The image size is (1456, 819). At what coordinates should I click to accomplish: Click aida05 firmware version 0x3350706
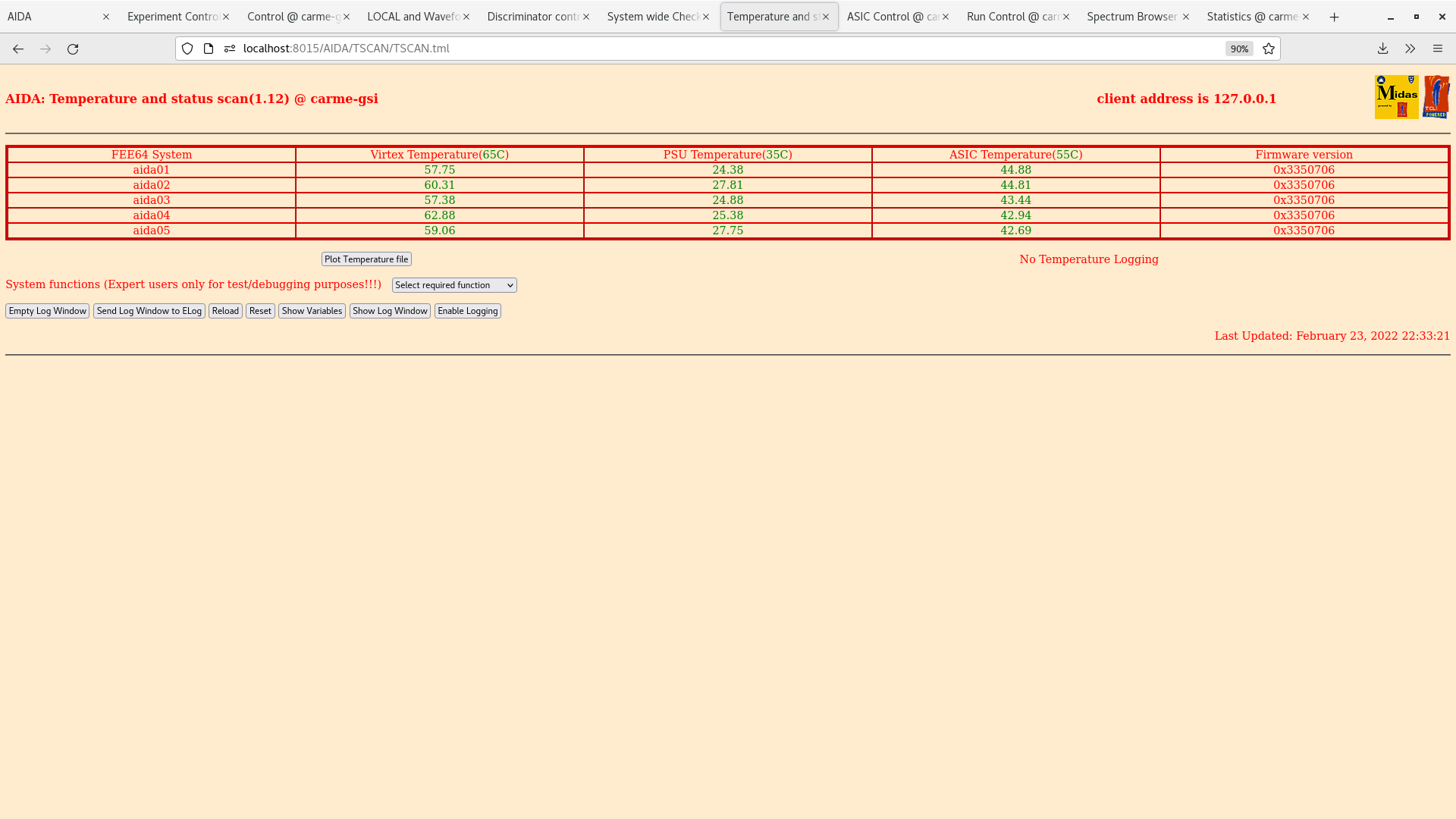pos(1304,231)
